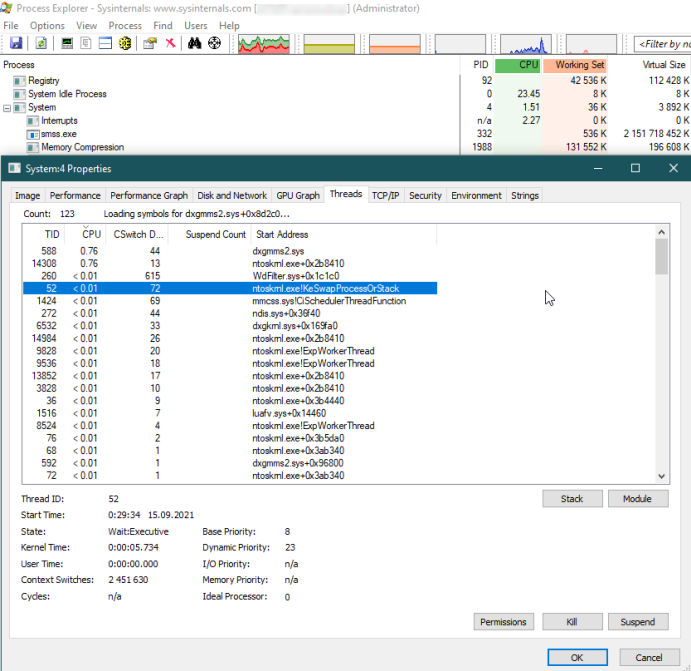The height and width of the screenshot is (671, 691).
Task: Switch to the GPU Graph tab
Action: click(298, 196)
